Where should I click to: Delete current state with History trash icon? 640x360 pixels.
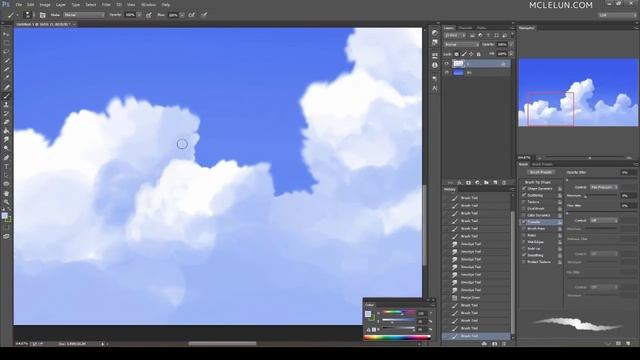point(504,344)
